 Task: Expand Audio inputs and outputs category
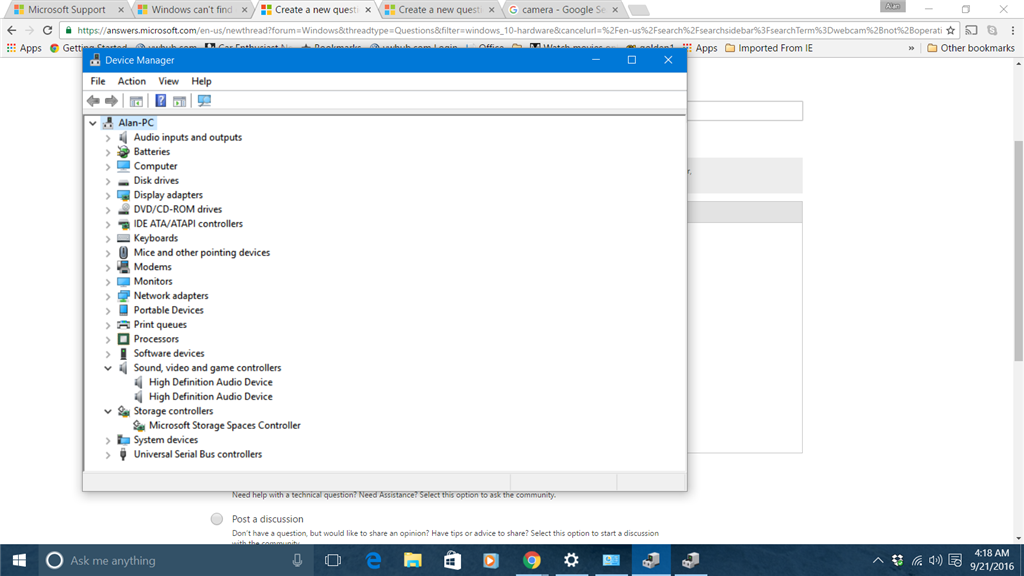tap(108, 138)
